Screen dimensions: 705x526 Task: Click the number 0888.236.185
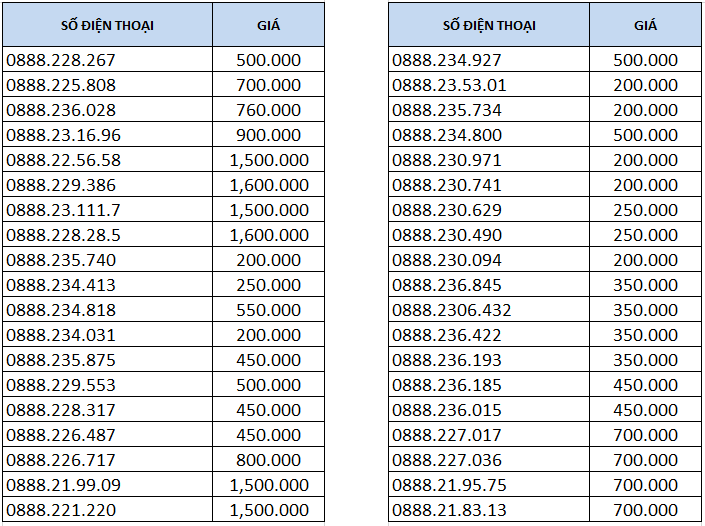(x=447, y=385)
